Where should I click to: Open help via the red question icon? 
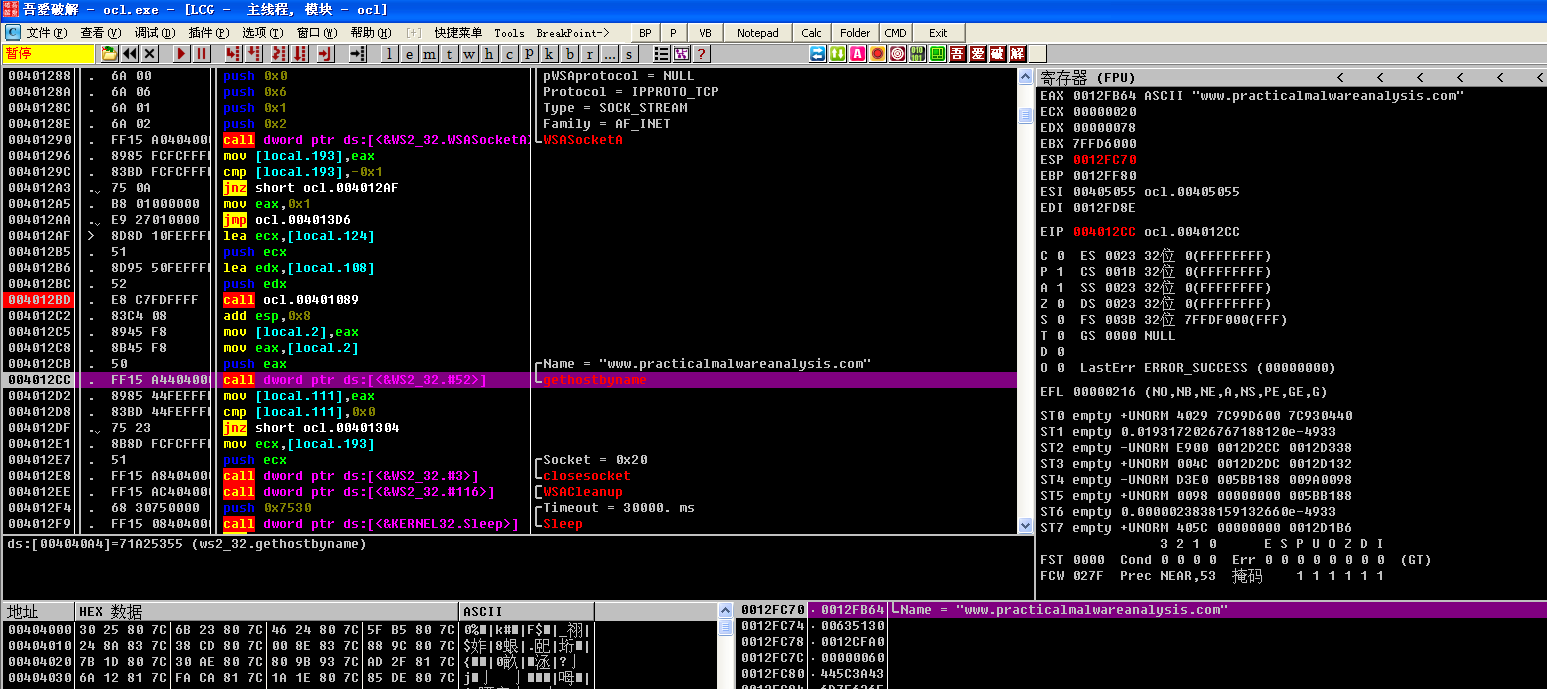[x=702, y=54]
